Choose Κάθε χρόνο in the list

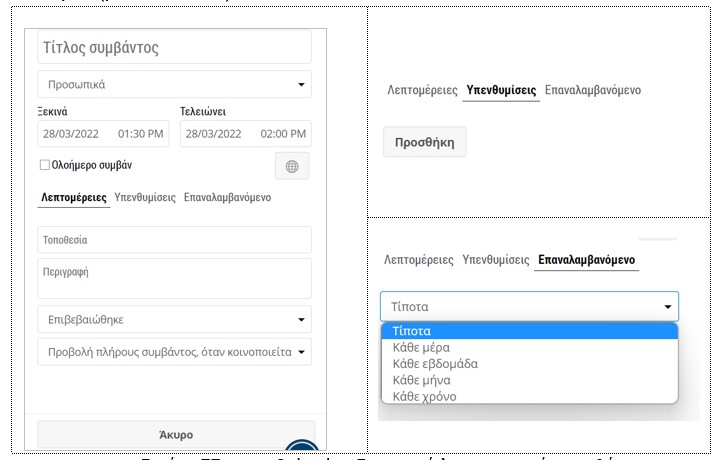[529, 396]
